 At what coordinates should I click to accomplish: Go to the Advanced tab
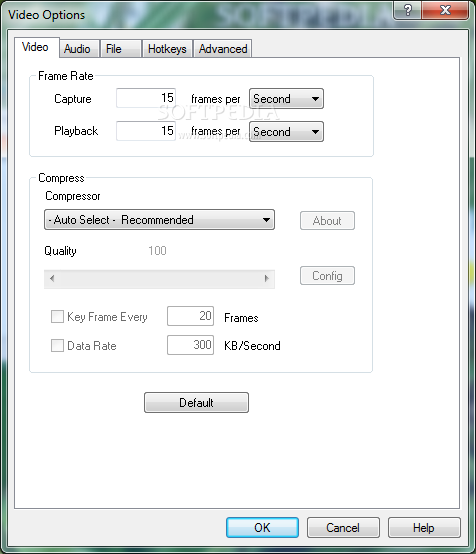pyautogui.click(x=223, y=49)
